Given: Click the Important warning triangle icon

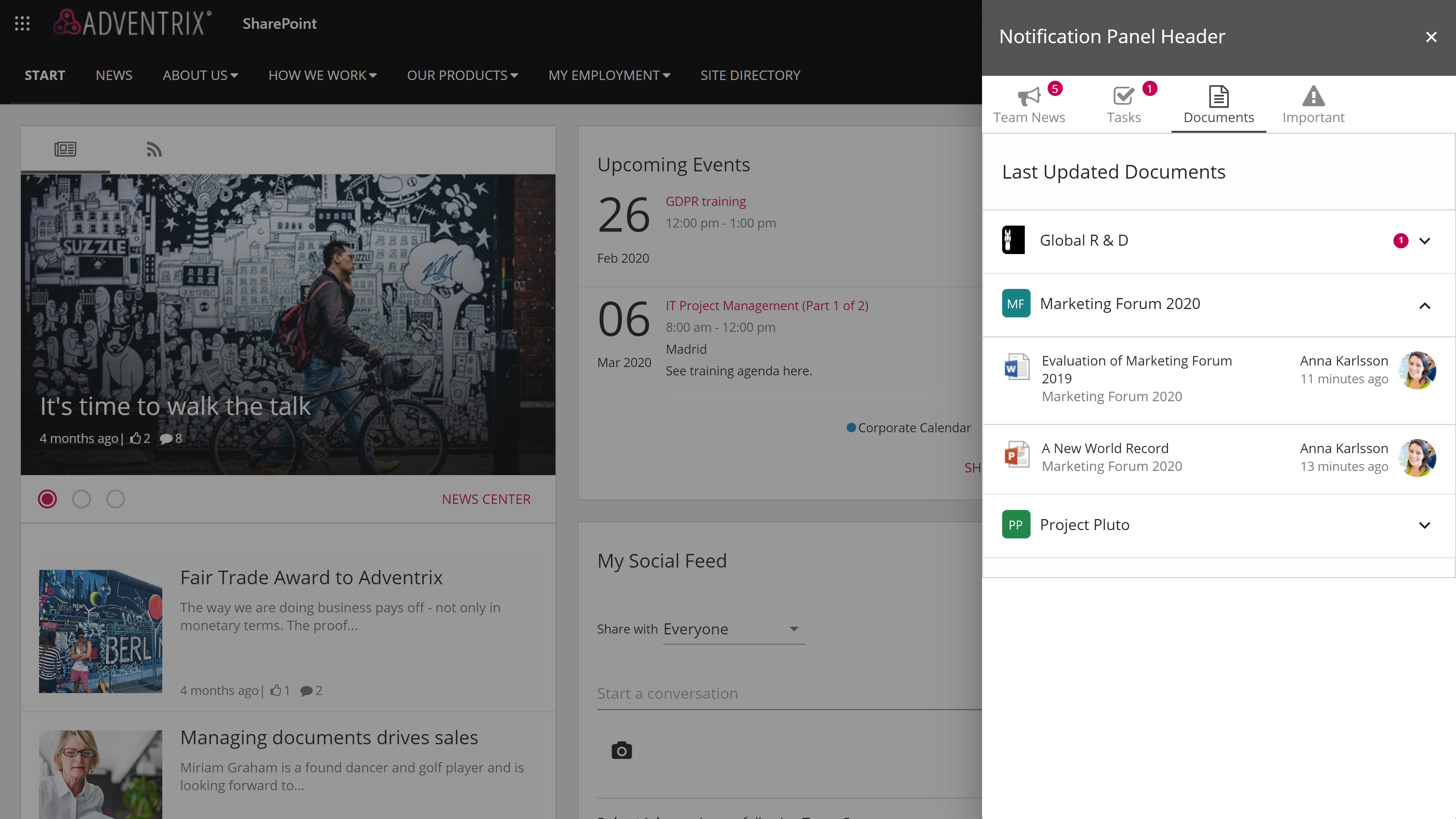Looking at the screenshot, I should [x=1313, y=97].
